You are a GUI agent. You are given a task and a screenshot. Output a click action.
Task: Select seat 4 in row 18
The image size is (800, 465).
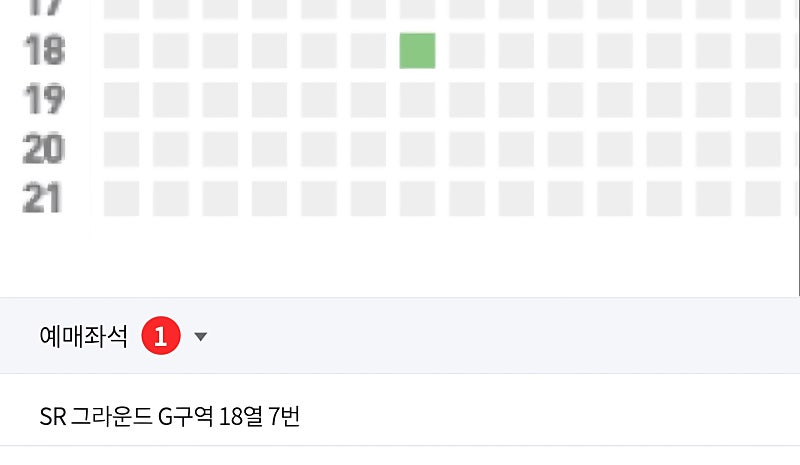point(269,50)
